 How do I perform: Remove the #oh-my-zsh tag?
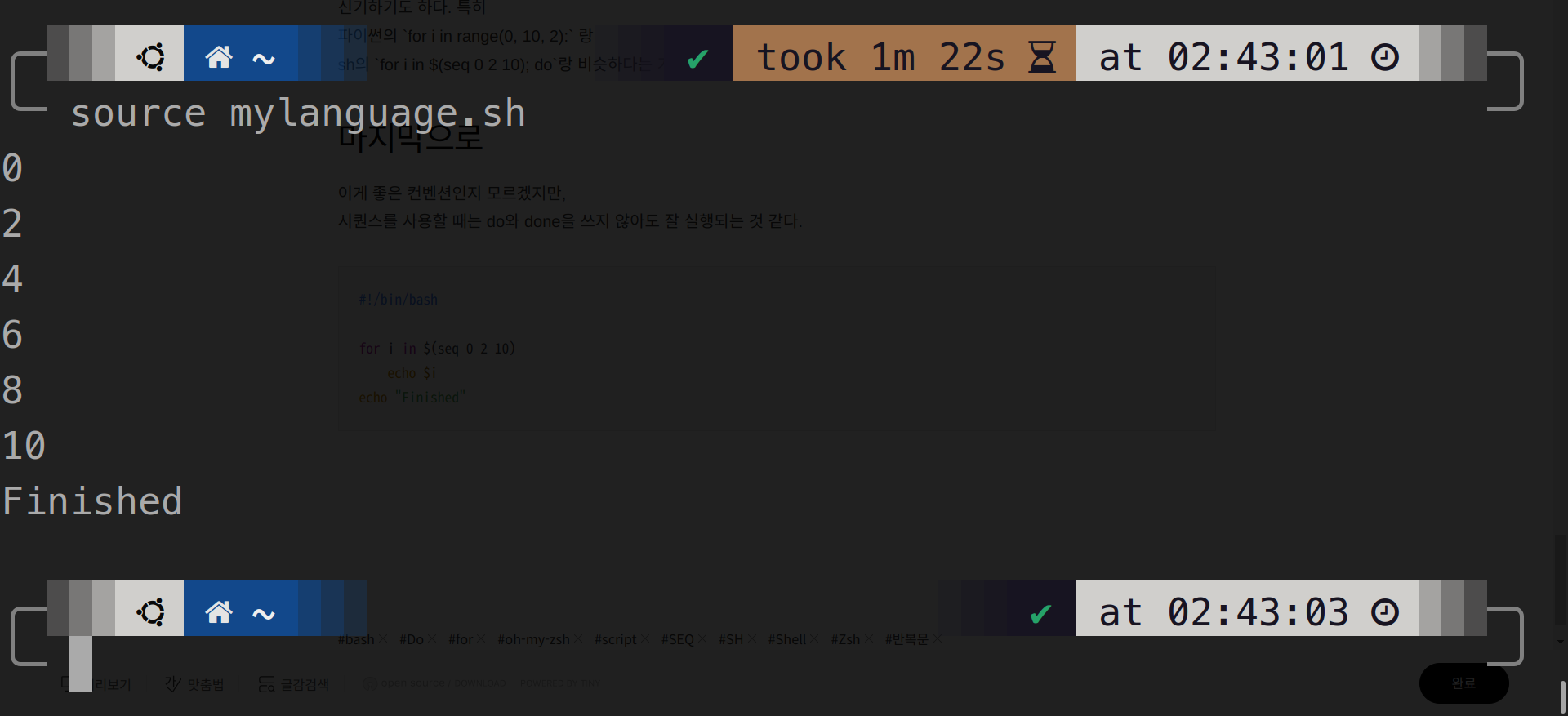578,638
